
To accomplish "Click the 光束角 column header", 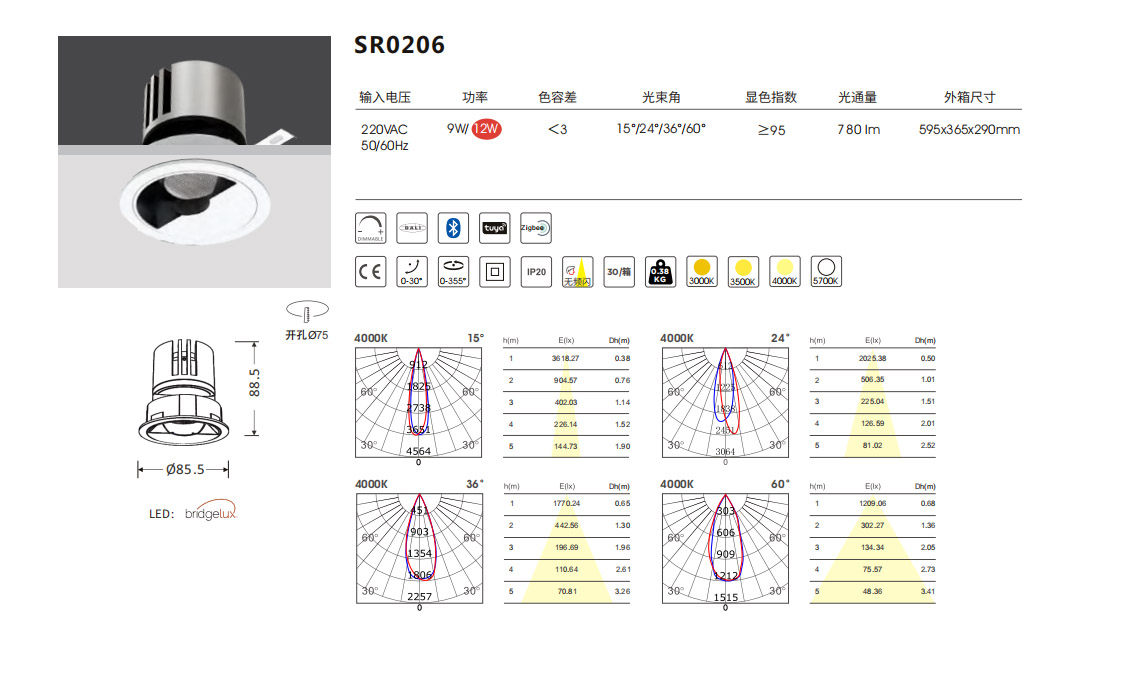I will coord(661,97).
